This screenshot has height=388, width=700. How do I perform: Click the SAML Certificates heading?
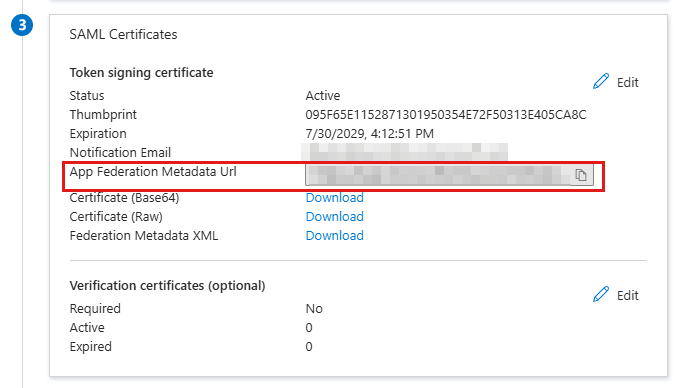(123, 34)
